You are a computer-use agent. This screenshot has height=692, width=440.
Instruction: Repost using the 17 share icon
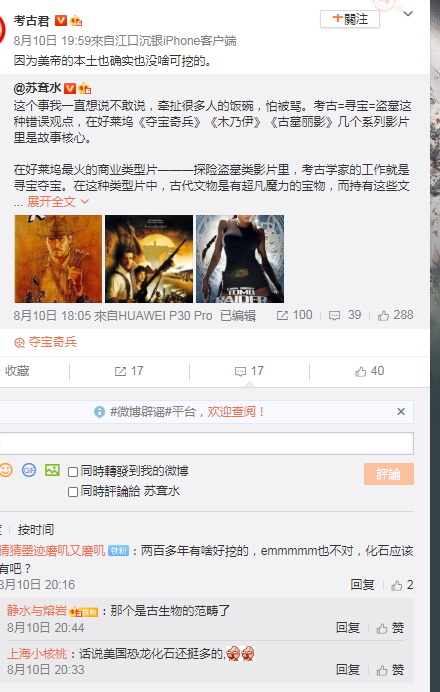(129, 371)
